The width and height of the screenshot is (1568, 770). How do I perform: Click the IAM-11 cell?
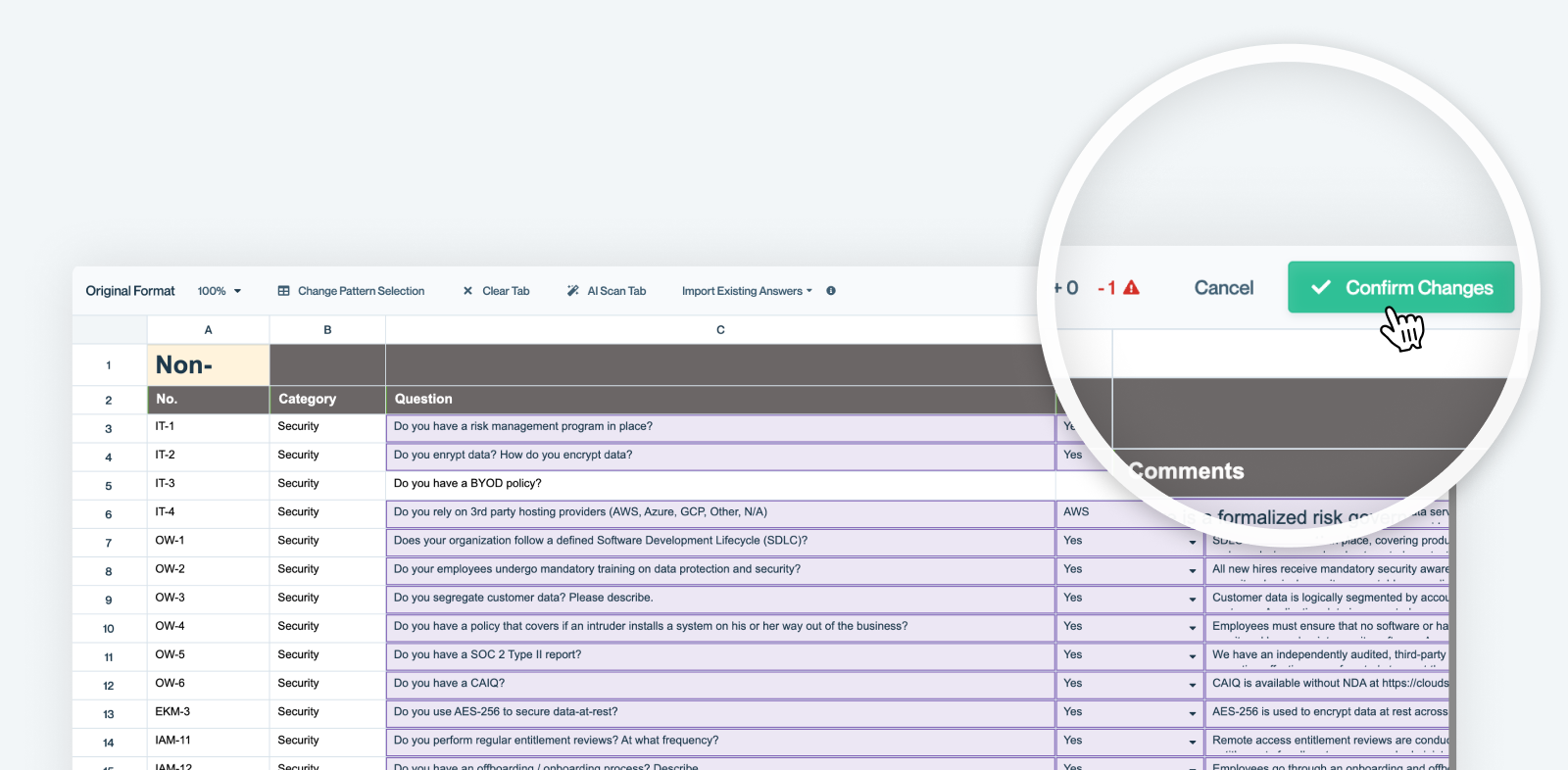[x=208, y=741]
